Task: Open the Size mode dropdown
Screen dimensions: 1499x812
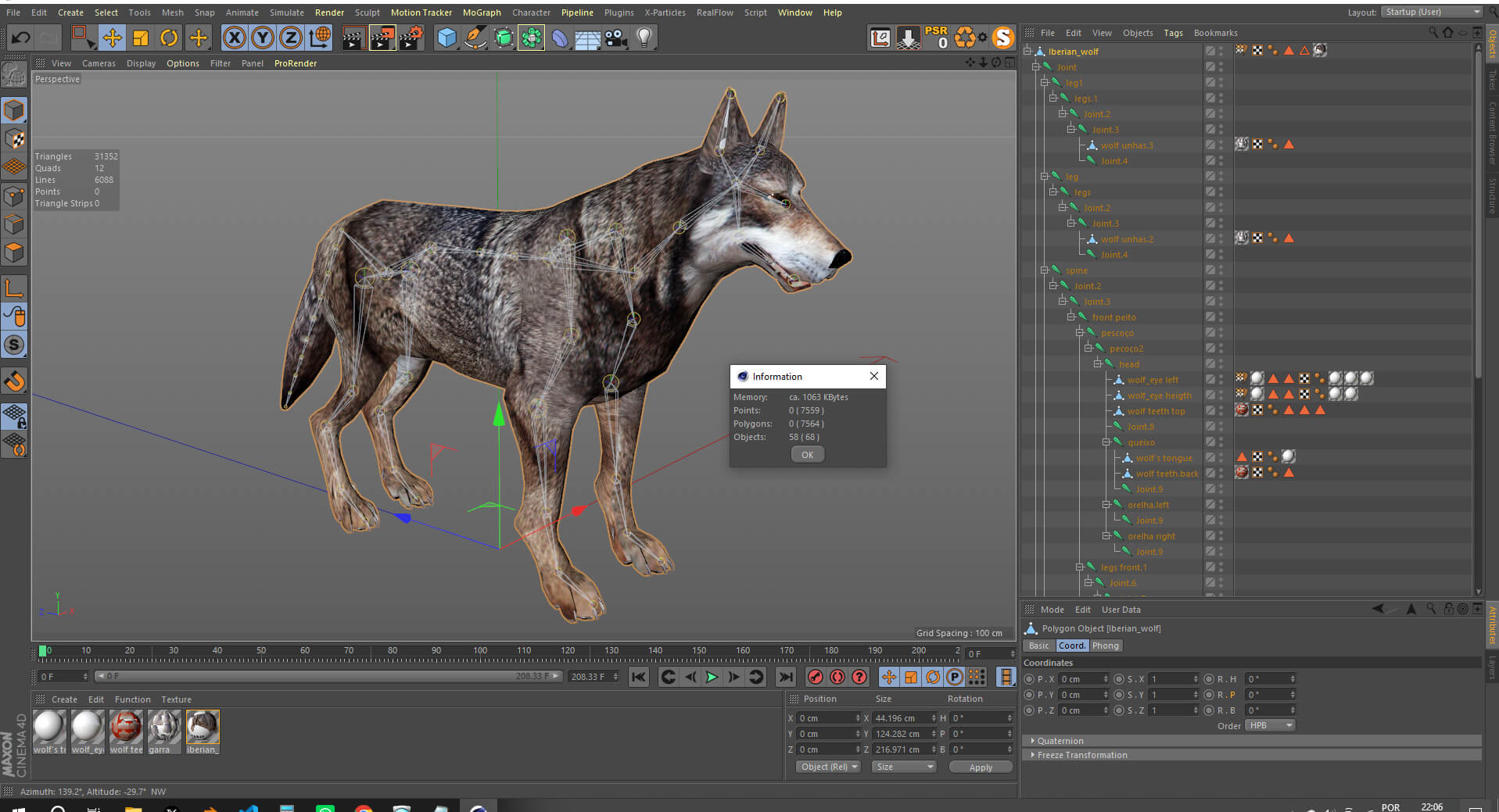Action: 904,767
